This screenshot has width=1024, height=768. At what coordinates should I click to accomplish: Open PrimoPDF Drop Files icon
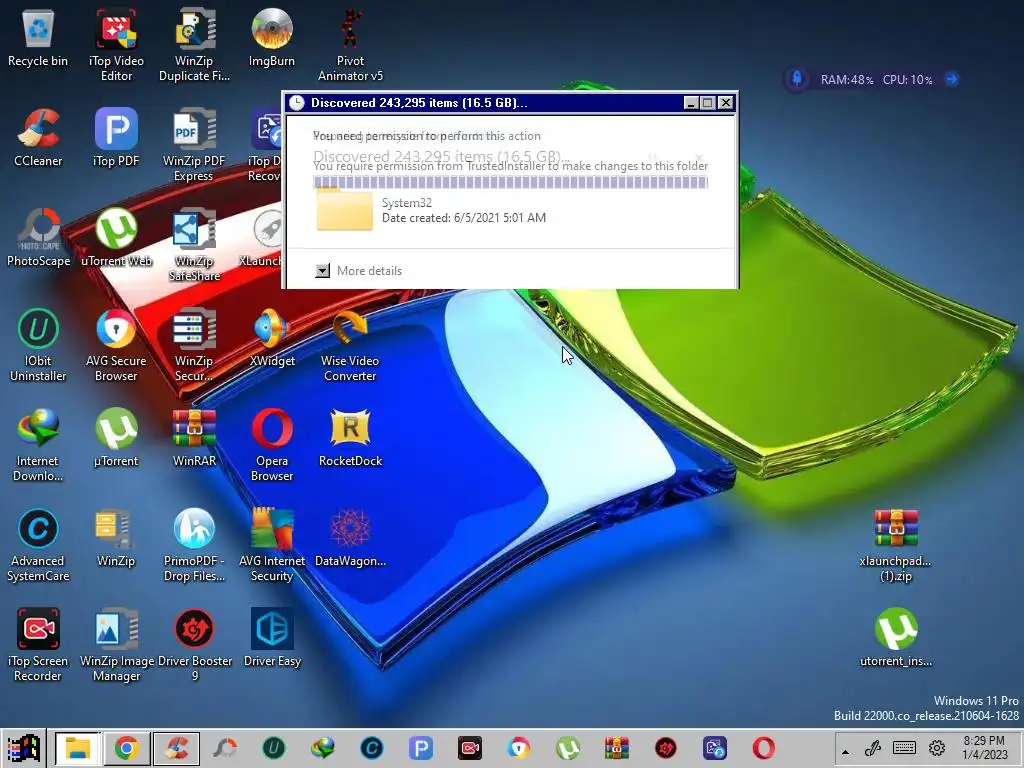[x=194, y=545]
